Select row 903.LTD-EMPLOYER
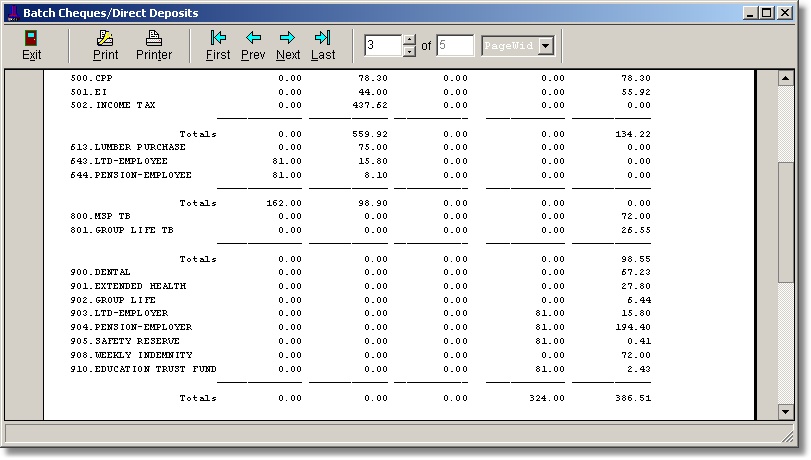The image size is (811, 460). coord(119,313)
